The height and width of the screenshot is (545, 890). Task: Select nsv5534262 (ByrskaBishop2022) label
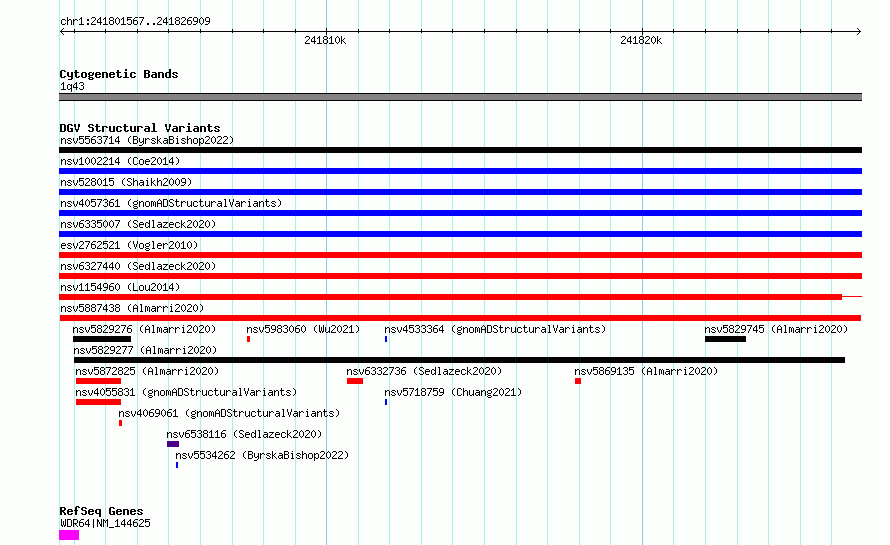(x=262, y=455)
